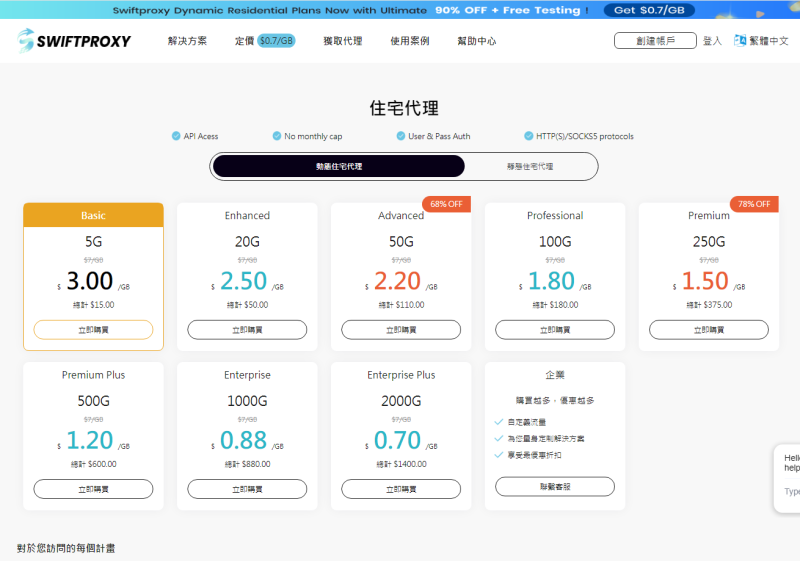Click the 1.20 per GB price
Image resolution: width=800 pixels, height=561 pixels.
pyautogui.click(x=90, y=440)
